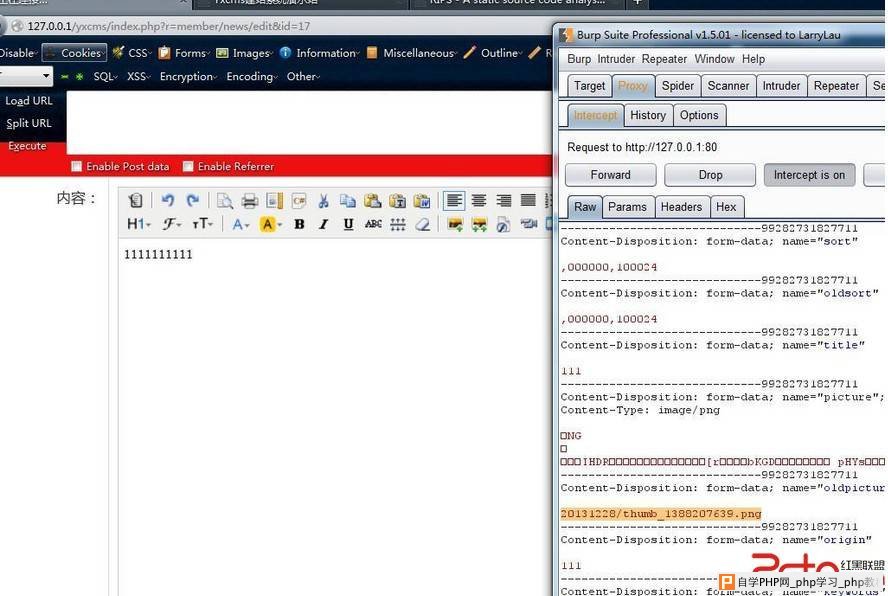This screenshot has height=596, width=888.
Task: Paste as plain text icon
Action: (398, 201)
